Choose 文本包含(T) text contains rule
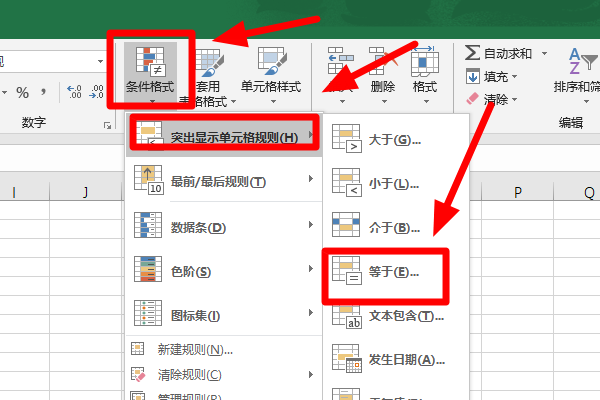Viewport: 600px width, 400px height. point(396,316)
